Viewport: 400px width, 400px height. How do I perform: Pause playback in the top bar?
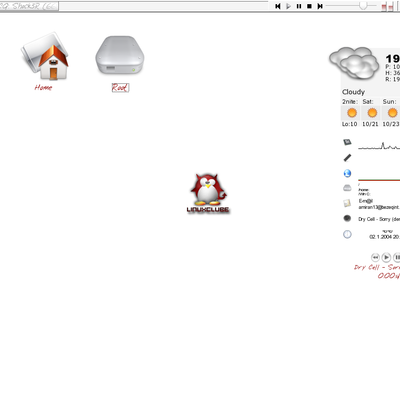tap(299, 6)
